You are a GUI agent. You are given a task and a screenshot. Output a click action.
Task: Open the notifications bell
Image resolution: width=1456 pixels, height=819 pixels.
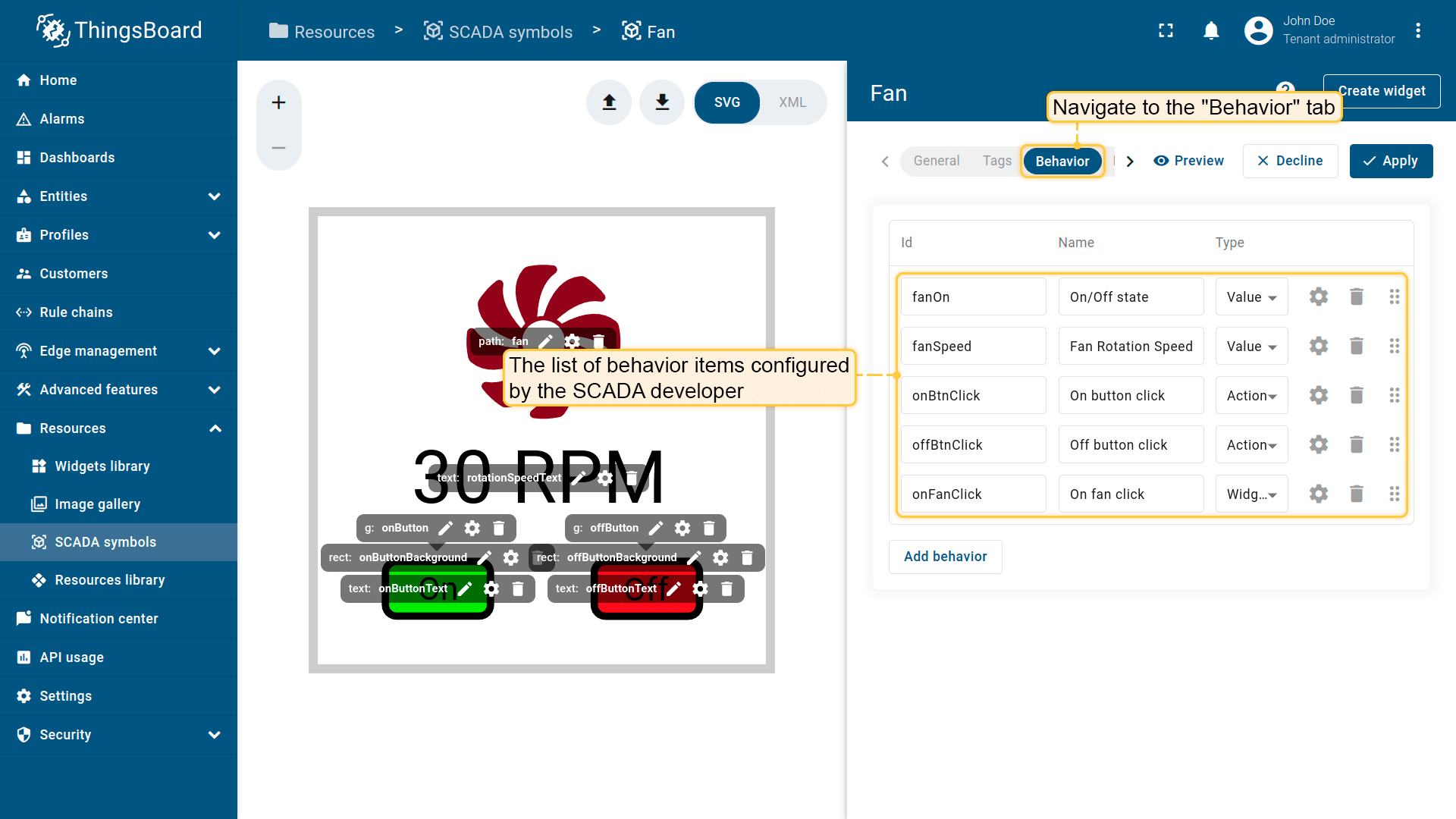[x=1211, y=31]
